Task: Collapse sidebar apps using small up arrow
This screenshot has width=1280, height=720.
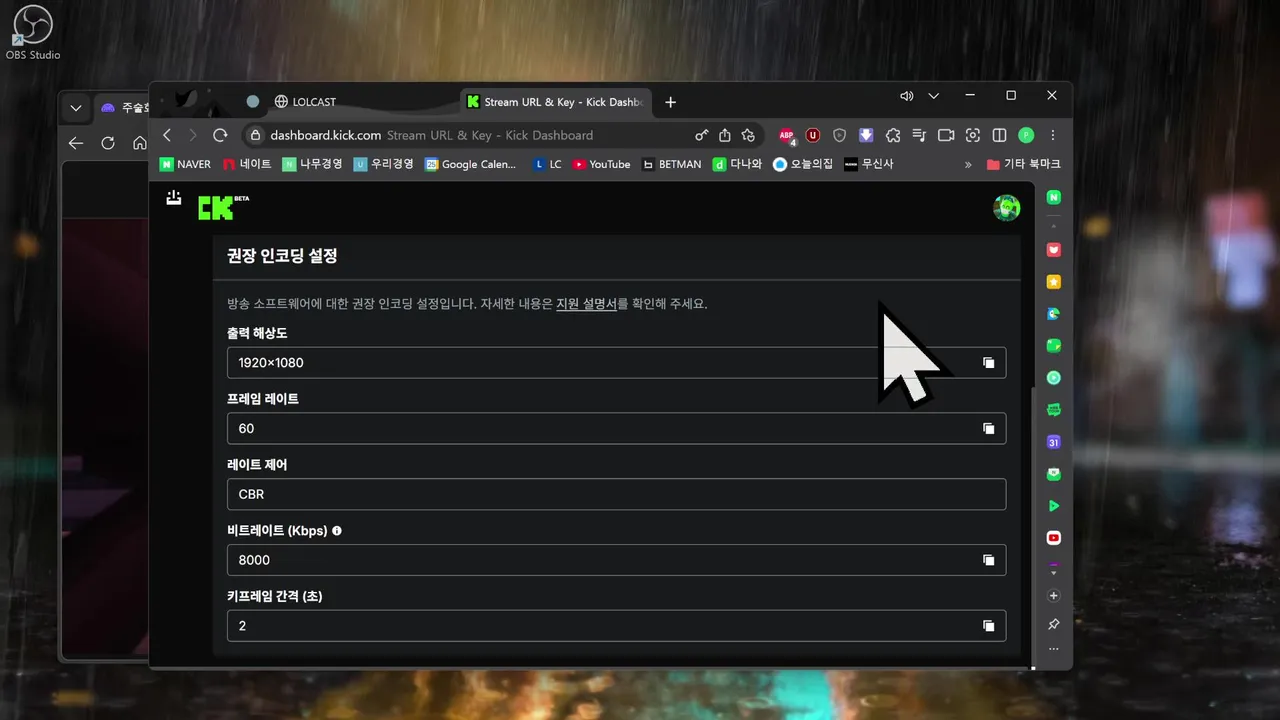Action: [1053, 225]
